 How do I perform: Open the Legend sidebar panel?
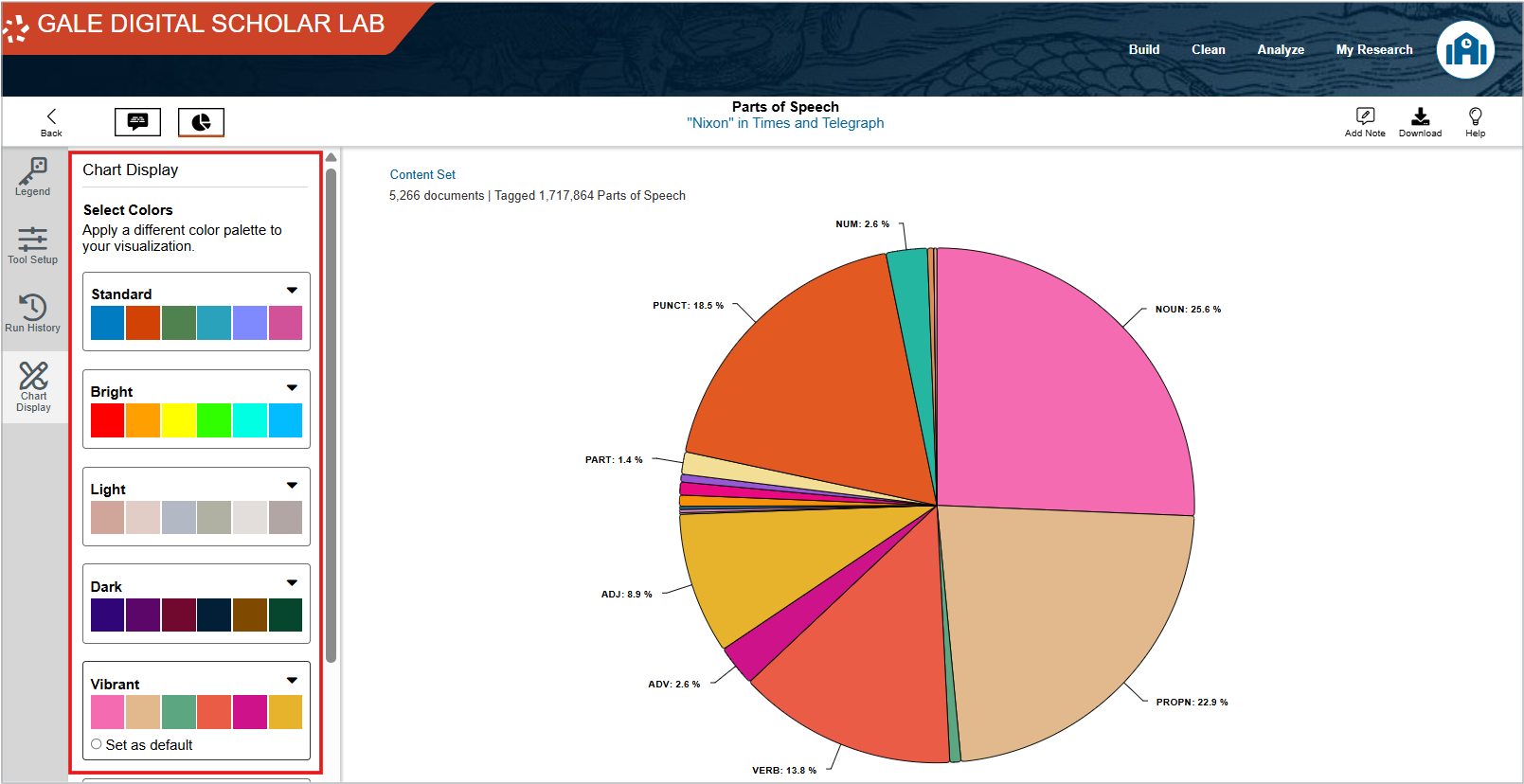(33, 177)
